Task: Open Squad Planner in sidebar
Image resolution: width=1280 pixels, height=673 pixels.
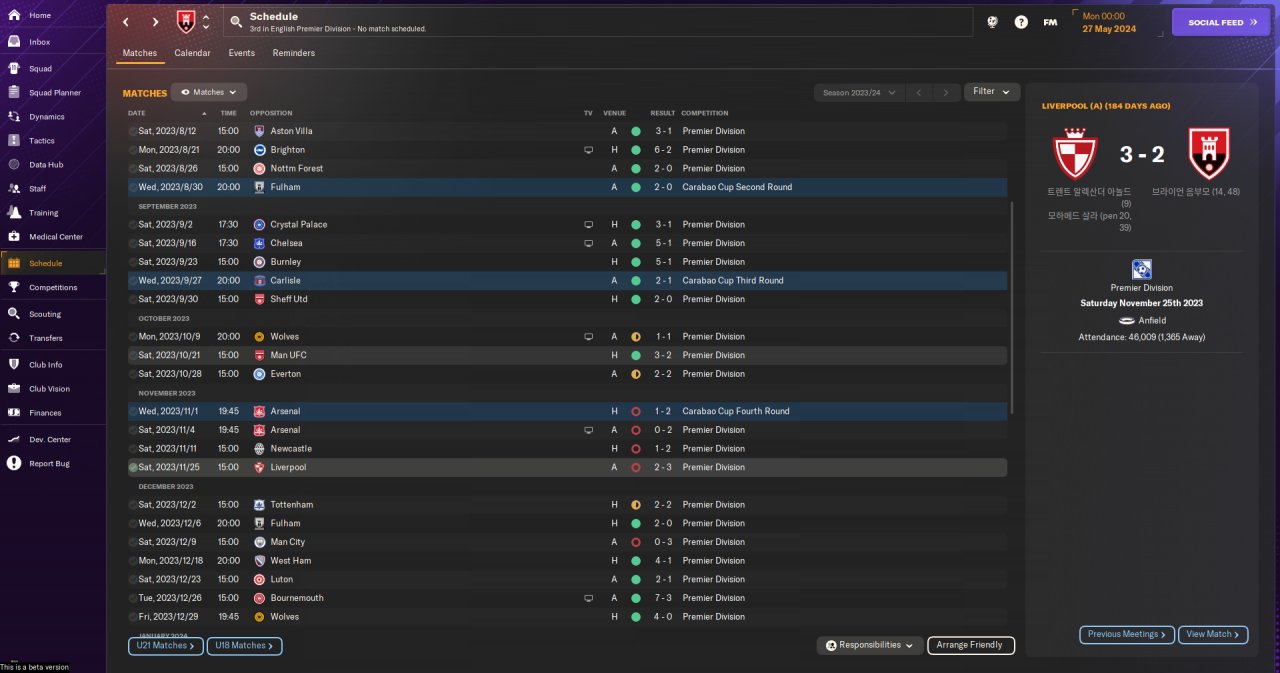Action: 53,93
